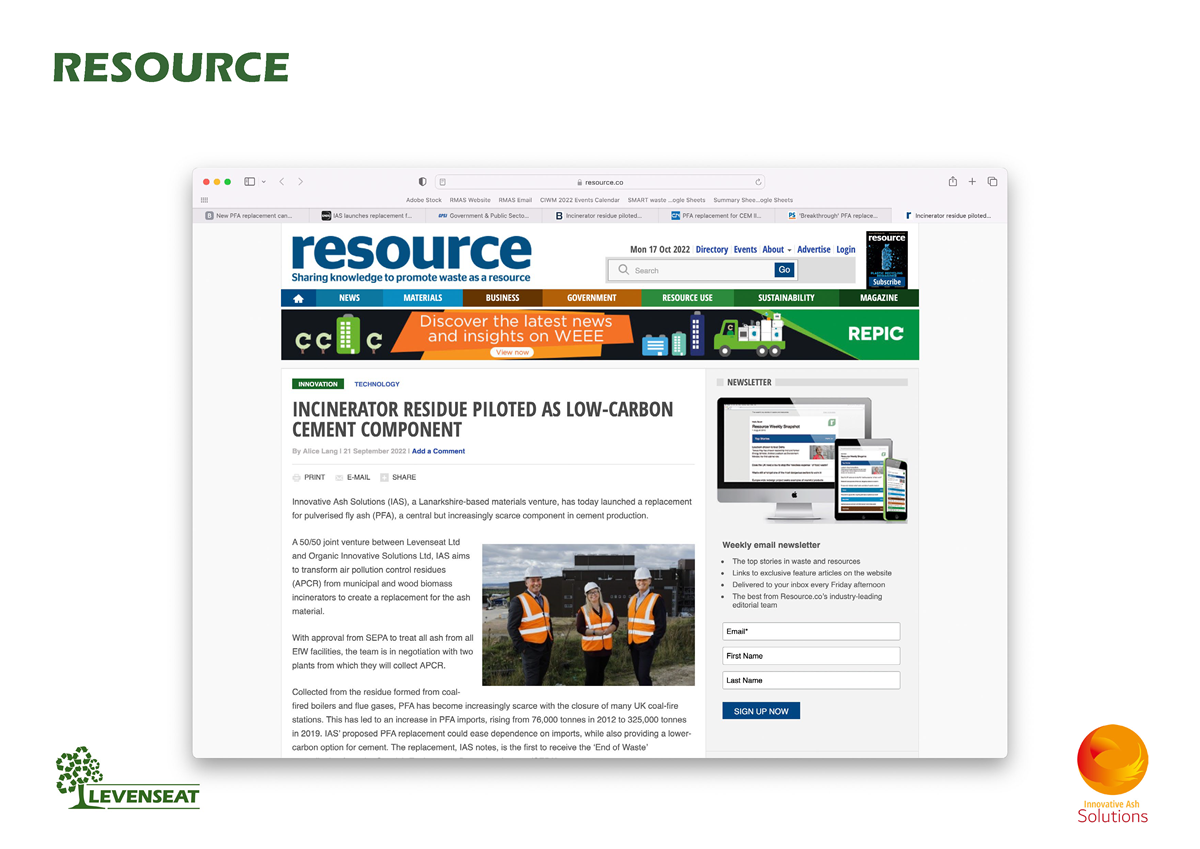Add a new tab with the plus icon

(972, 182)
